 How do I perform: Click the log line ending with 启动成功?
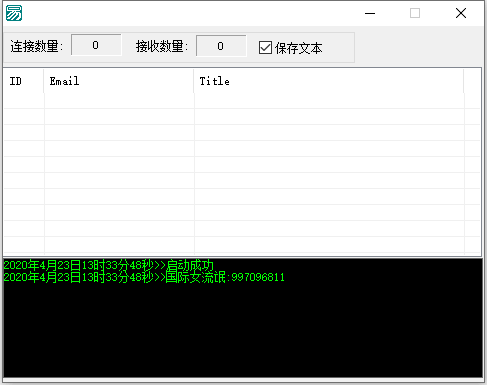109,265
